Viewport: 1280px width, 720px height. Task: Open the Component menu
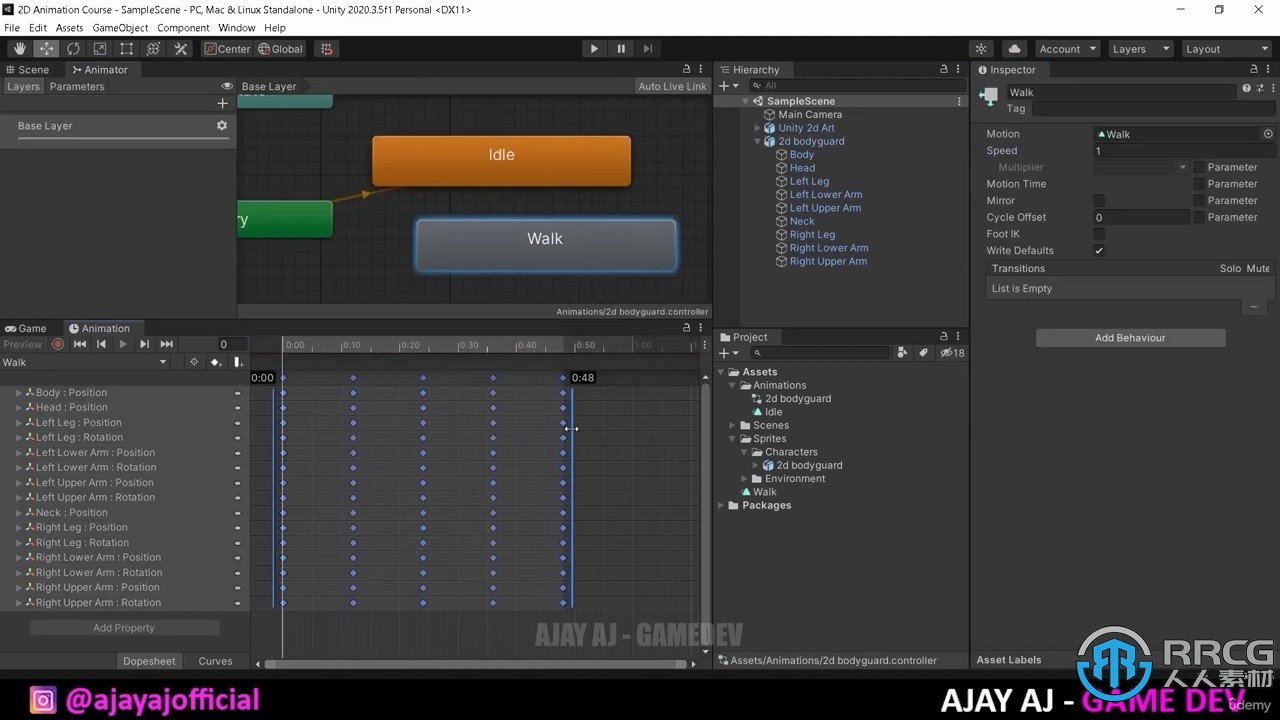click(x=183, y=28)
